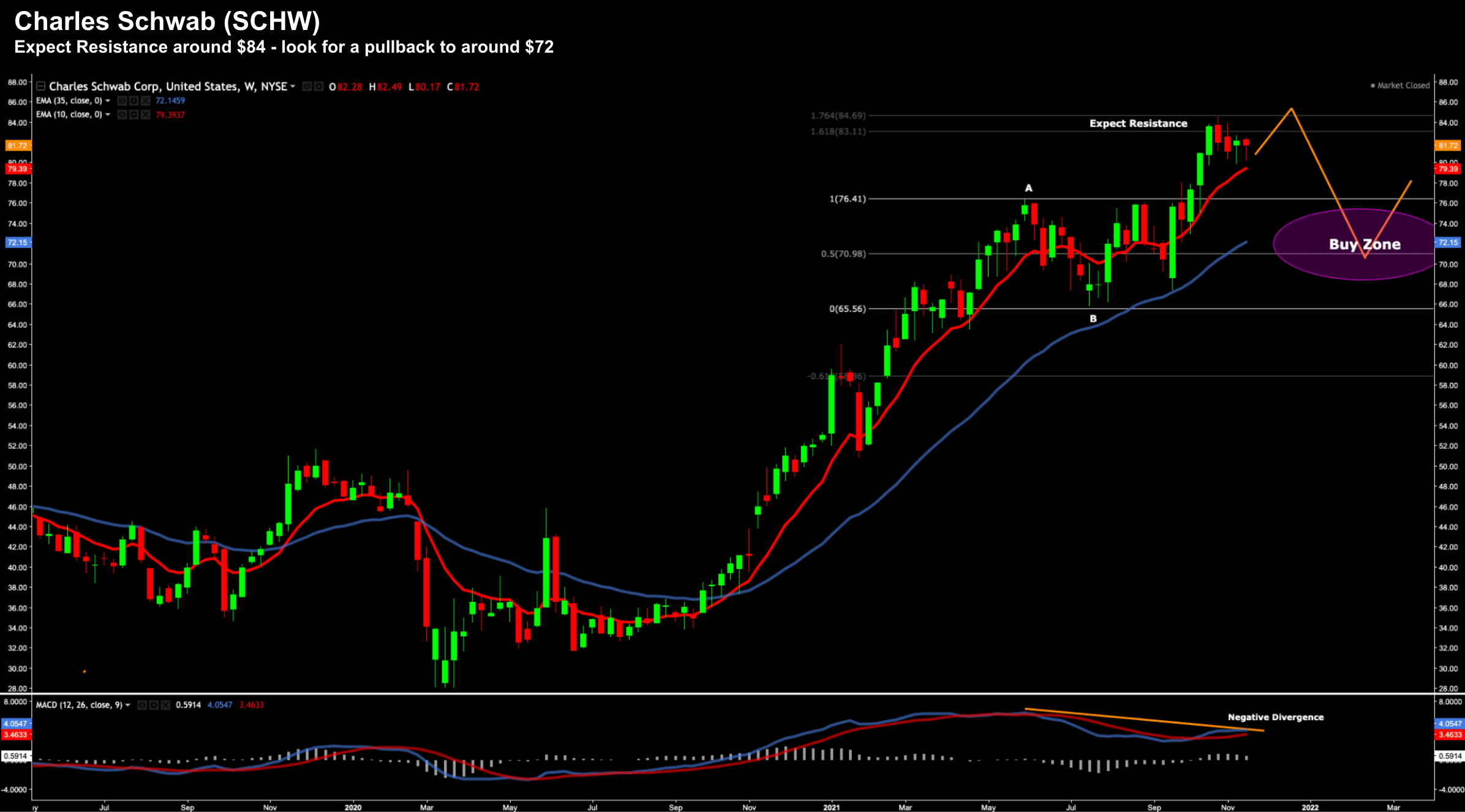Open MACD (12, 26, close, 9) dropdown
1465x812 pixels.
click(x=127, y=705)
